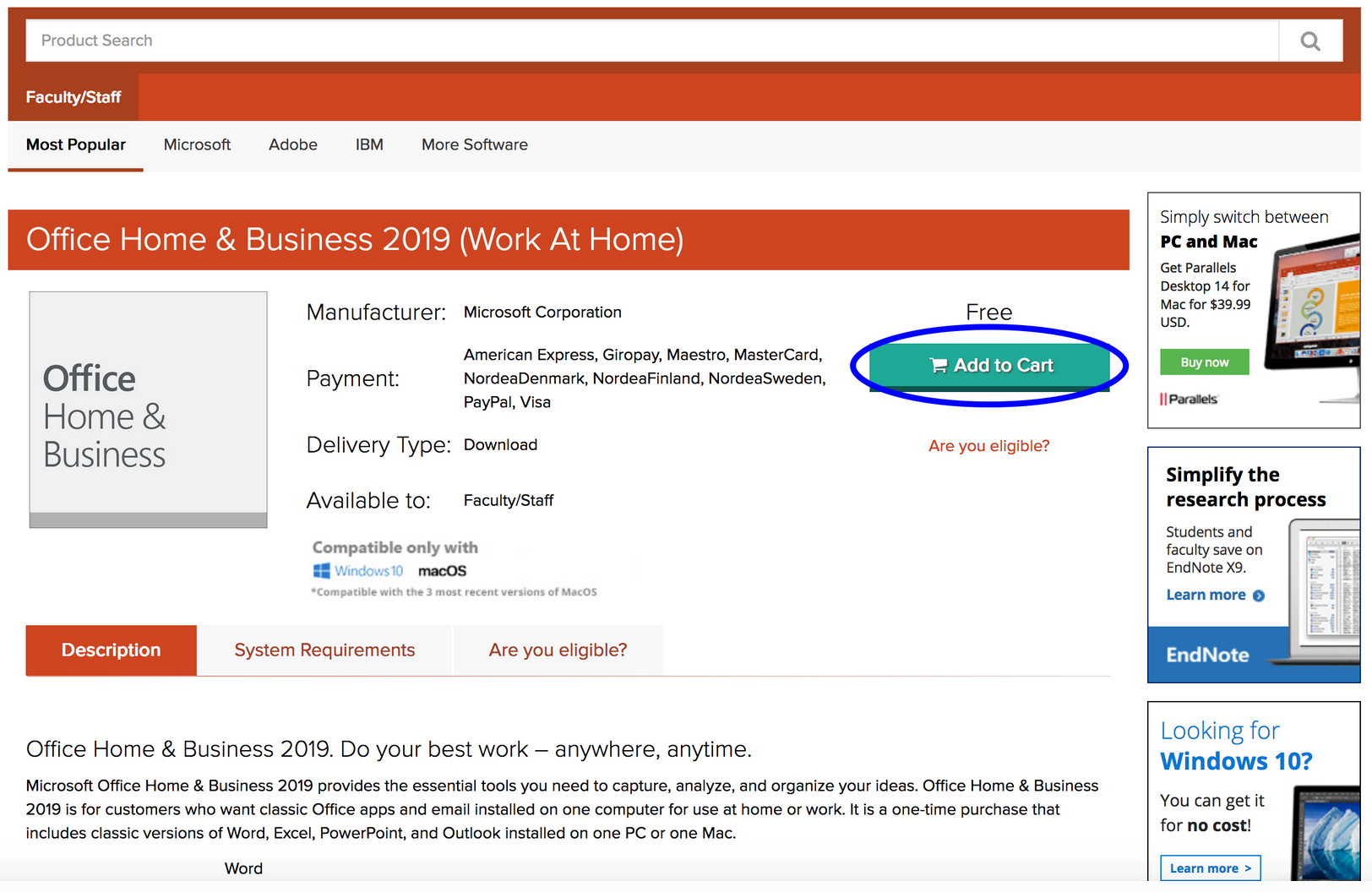This screenshot has width=1372, height=892.
Task: Click Learn more in the EndNote ad
Action: point(1215,596)
